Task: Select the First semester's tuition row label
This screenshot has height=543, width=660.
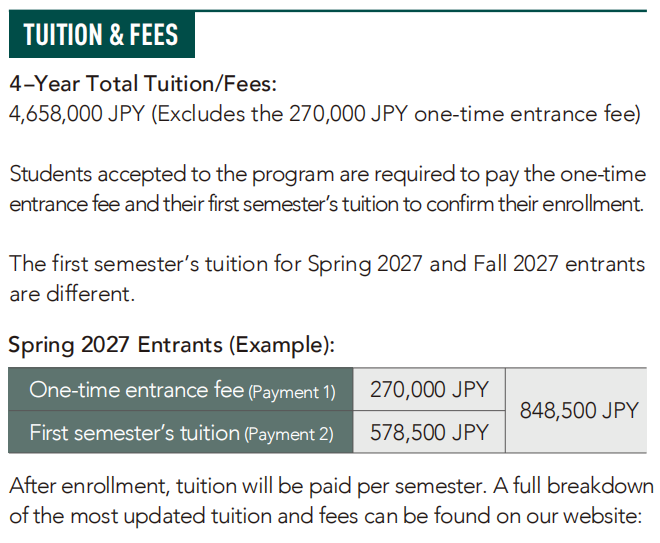Action: (181, 432)
